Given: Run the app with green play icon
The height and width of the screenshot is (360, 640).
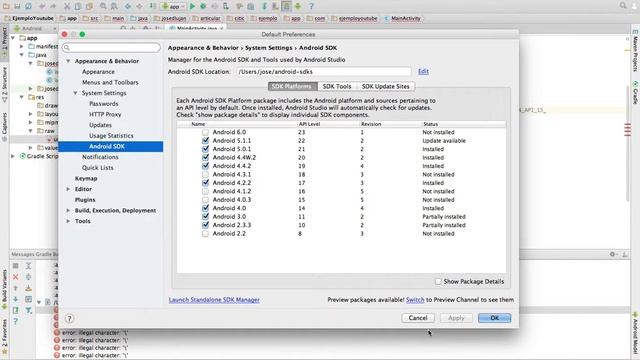Looking at the screenshot, I should 192,6.
